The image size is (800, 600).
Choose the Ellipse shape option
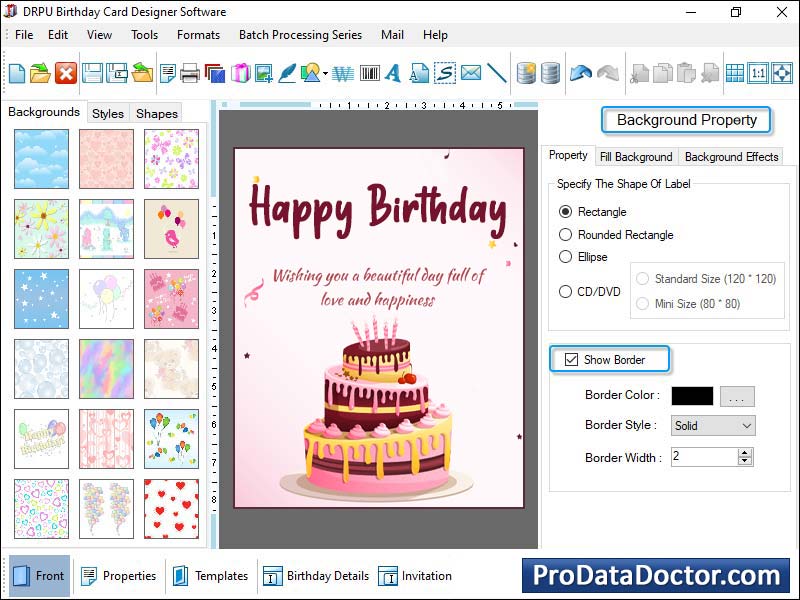(x=564, y=257)
